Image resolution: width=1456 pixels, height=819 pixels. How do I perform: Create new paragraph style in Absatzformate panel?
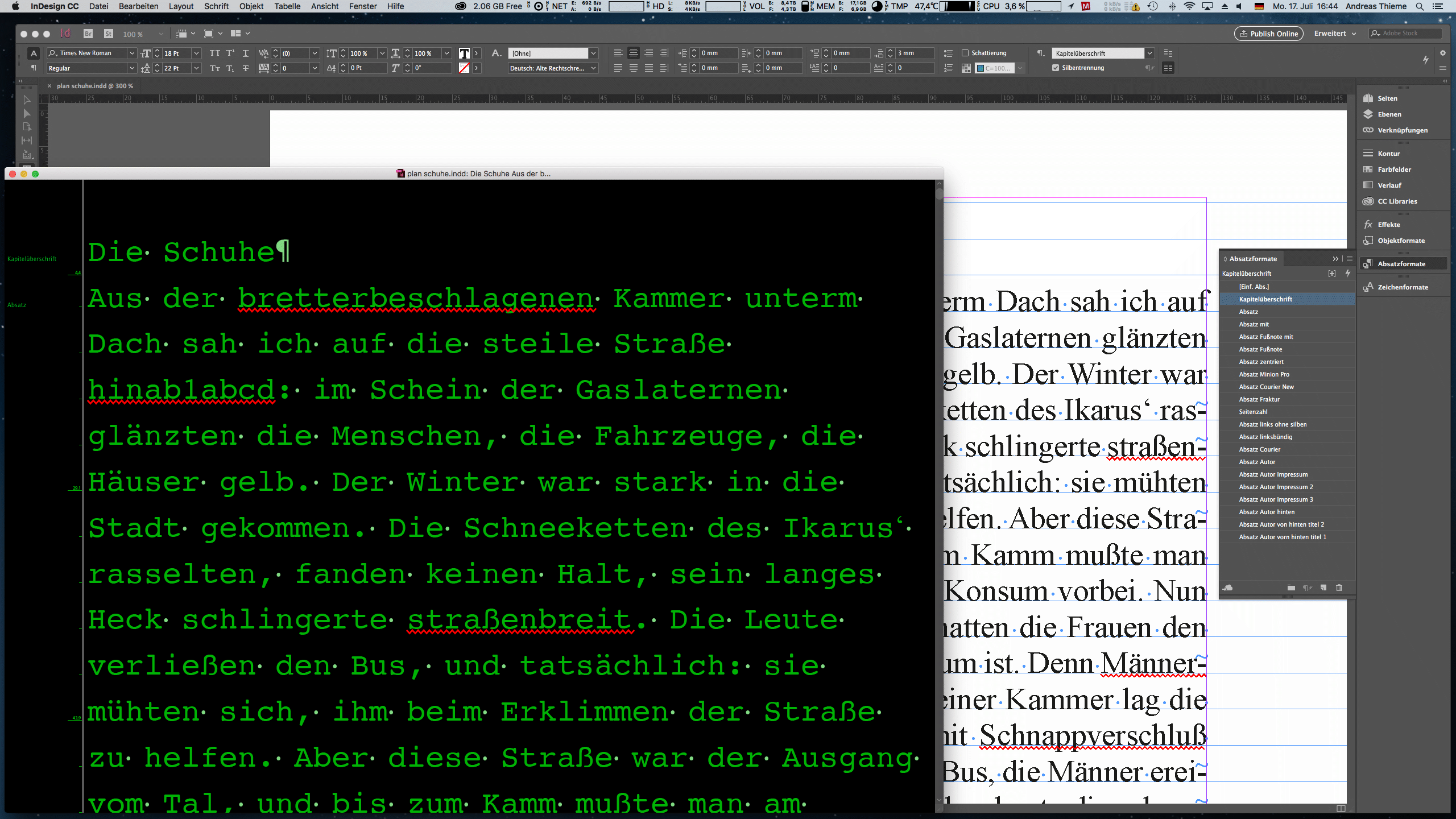point(1323,588)
